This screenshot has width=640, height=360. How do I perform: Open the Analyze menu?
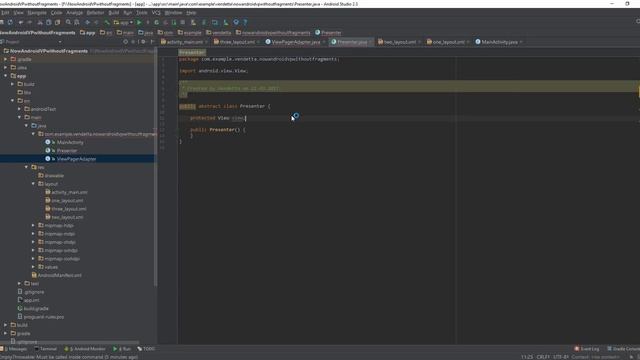74,13
